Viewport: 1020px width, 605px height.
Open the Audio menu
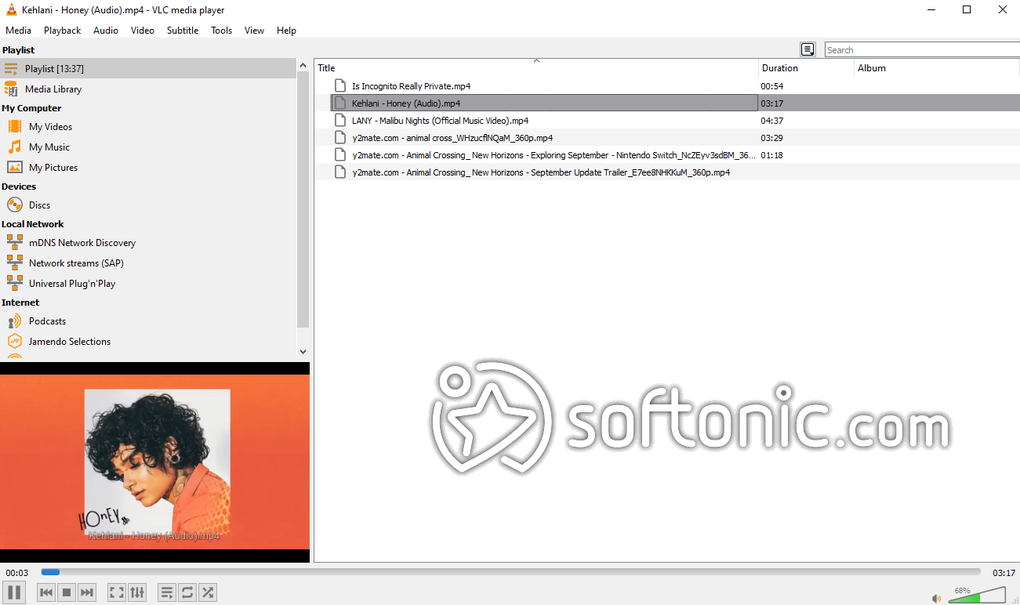[105, 31]
